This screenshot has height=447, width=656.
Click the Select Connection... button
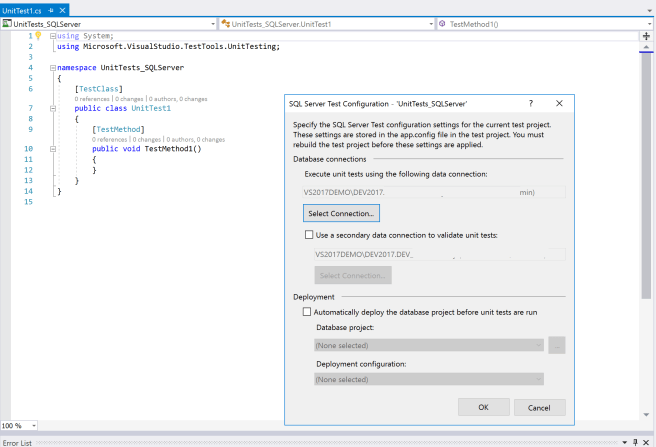point(341,213)
